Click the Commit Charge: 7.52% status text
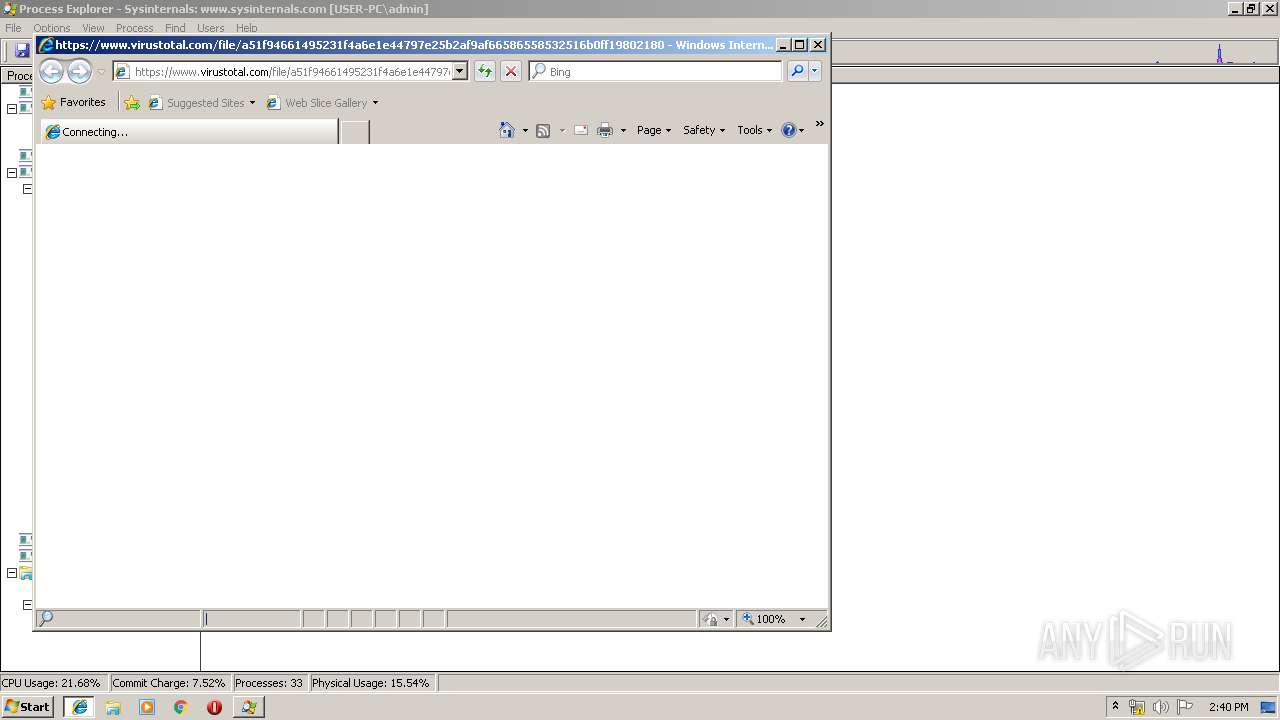Screen dimensions: 1280x720 click(169, 683)
